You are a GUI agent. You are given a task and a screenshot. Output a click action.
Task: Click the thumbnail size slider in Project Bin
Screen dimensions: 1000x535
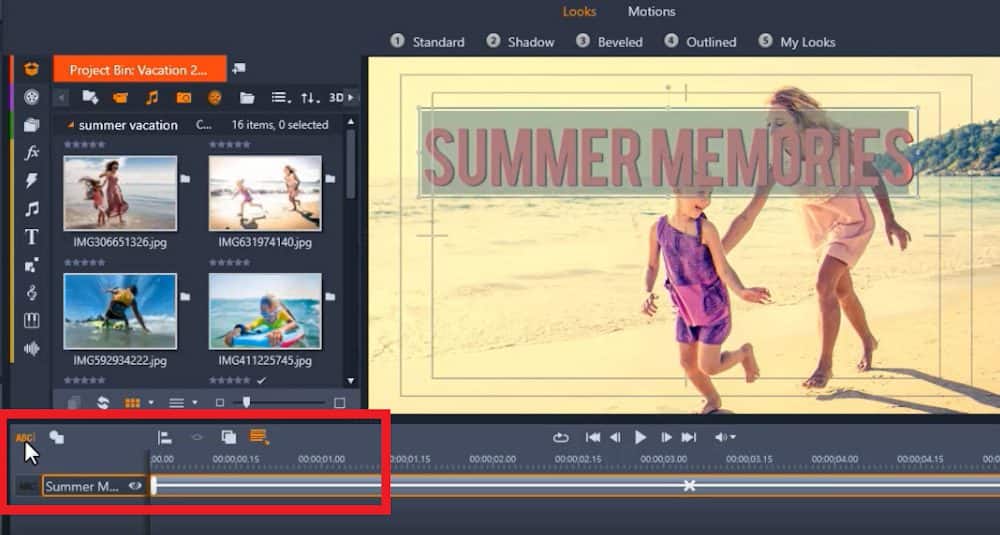tap(246, 402)
